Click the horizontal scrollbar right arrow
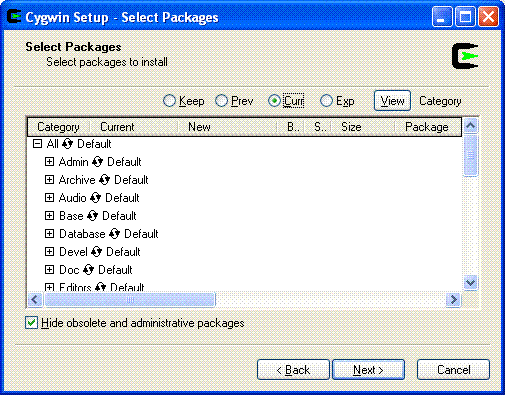The height and width of the screenshot is (395, 505). 453,300
